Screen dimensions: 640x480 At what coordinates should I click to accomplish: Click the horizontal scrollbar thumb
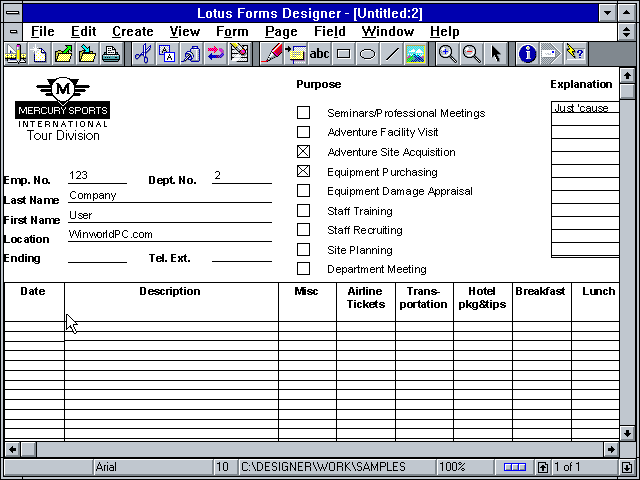[28, 449]
